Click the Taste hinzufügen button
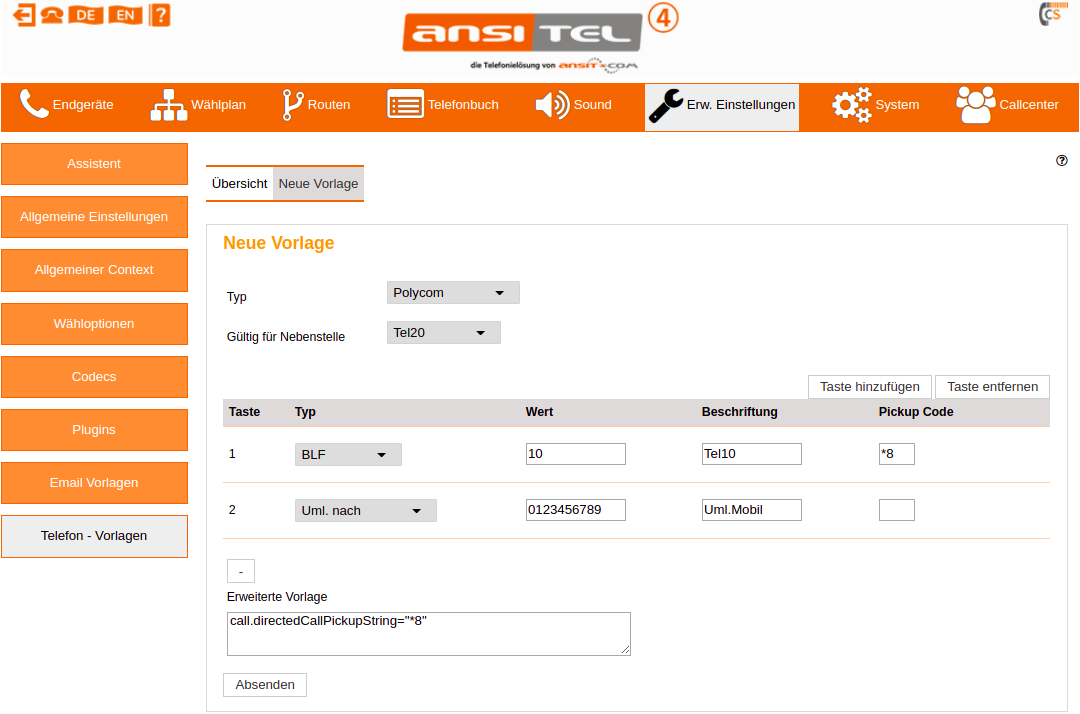The height and width of the screenshot is (714, 1080). tap(869, 387)
